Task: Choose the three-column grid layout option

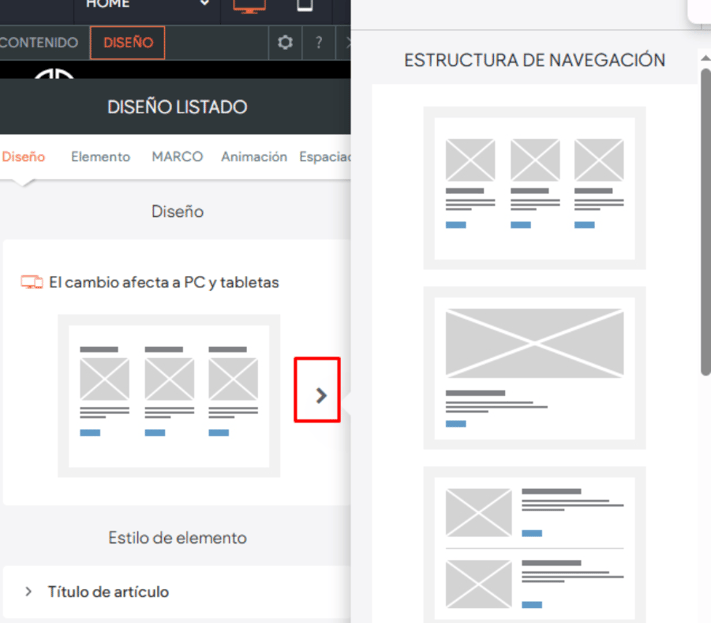Action: click(x=534, y=188)
